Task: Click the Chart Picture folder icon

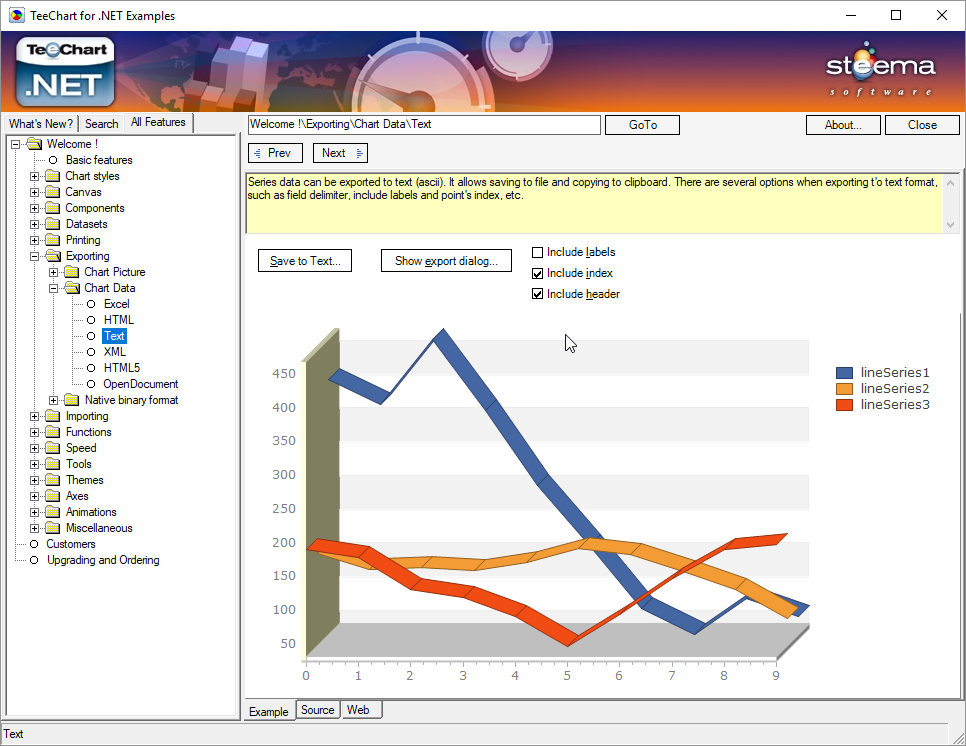Action: click(x=71, y=272)
